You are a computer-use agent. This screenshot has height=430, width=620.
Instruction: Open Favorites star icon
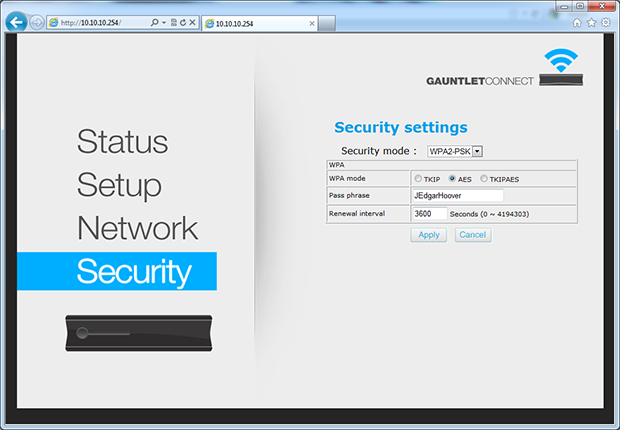pos(591,22)
